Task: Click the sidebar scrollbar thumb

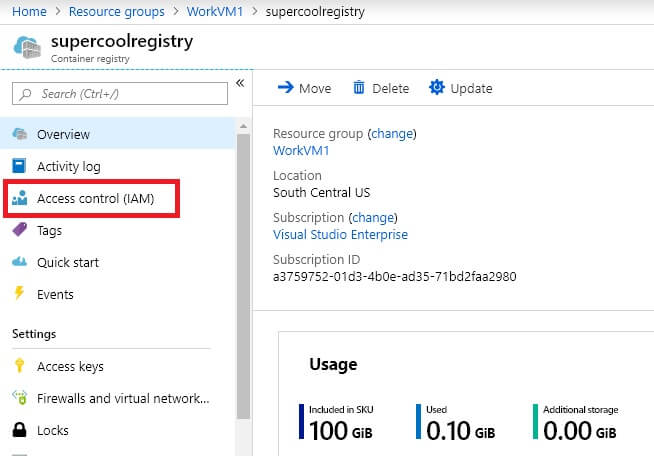Action: click(244, 276)
